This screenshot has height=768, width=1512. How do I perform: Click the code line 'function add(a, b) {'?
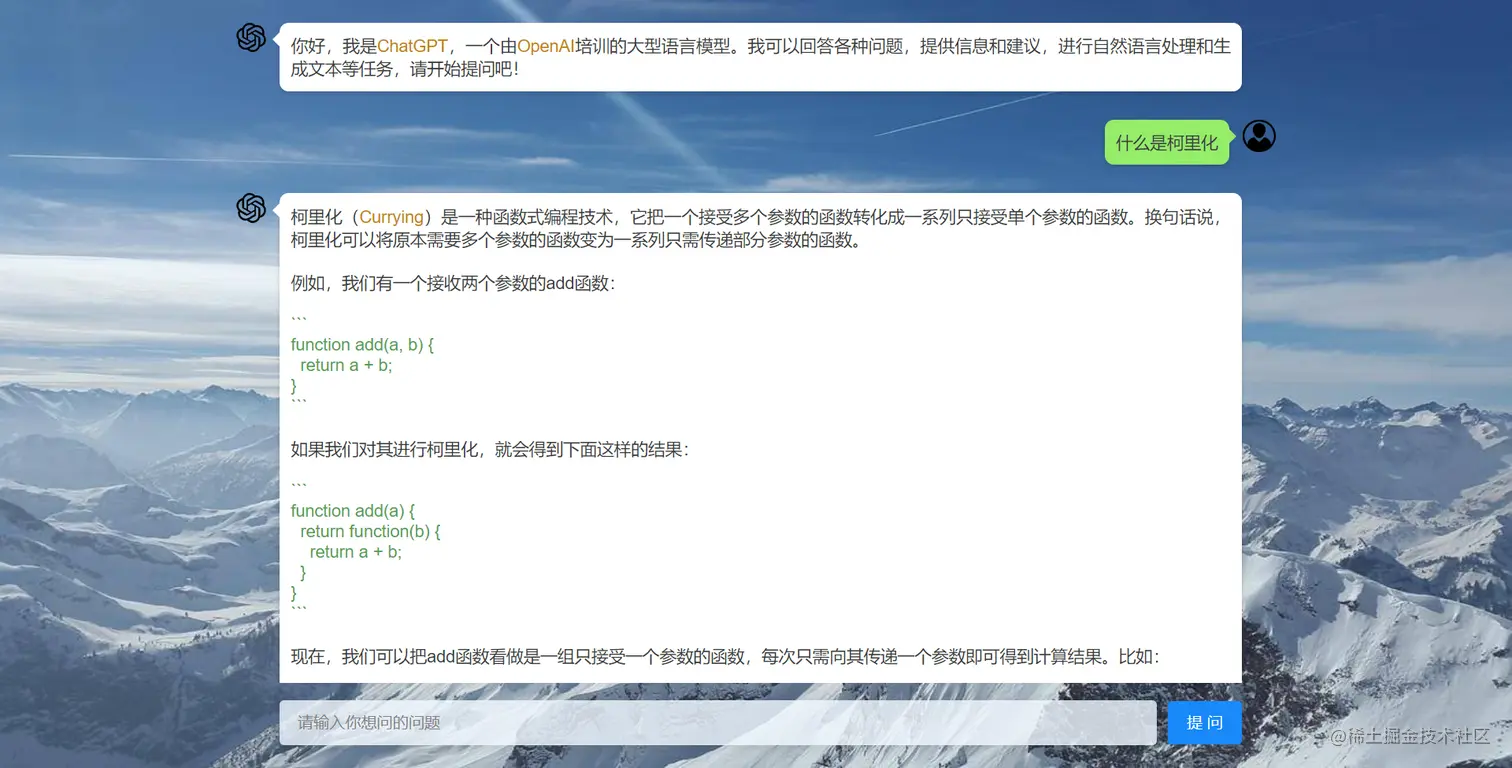362,344
